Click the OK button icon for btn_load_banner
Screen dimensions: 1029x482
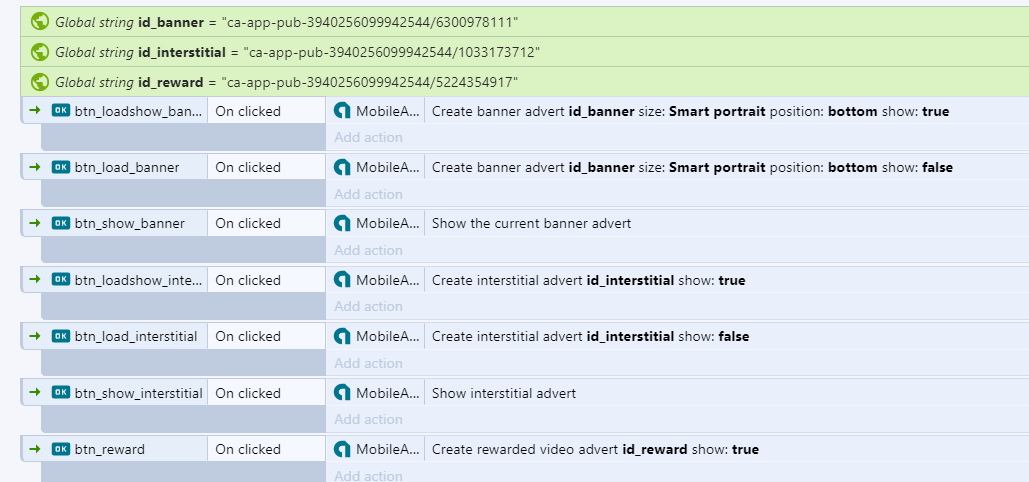(x=60, y=167)
